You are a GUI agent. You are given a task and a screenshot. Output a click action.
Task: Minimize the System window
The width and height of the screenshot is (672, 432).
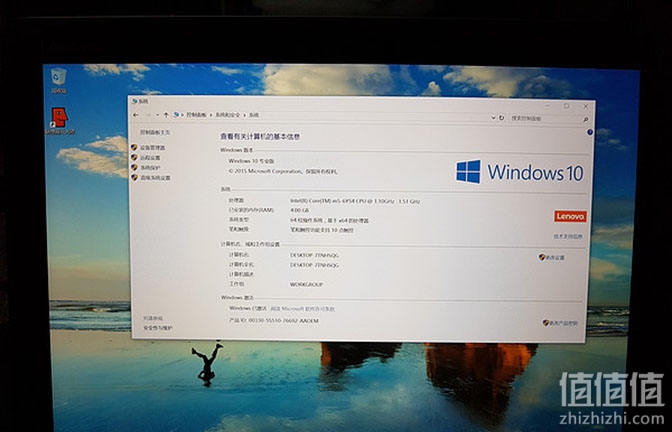pos(548,105)
